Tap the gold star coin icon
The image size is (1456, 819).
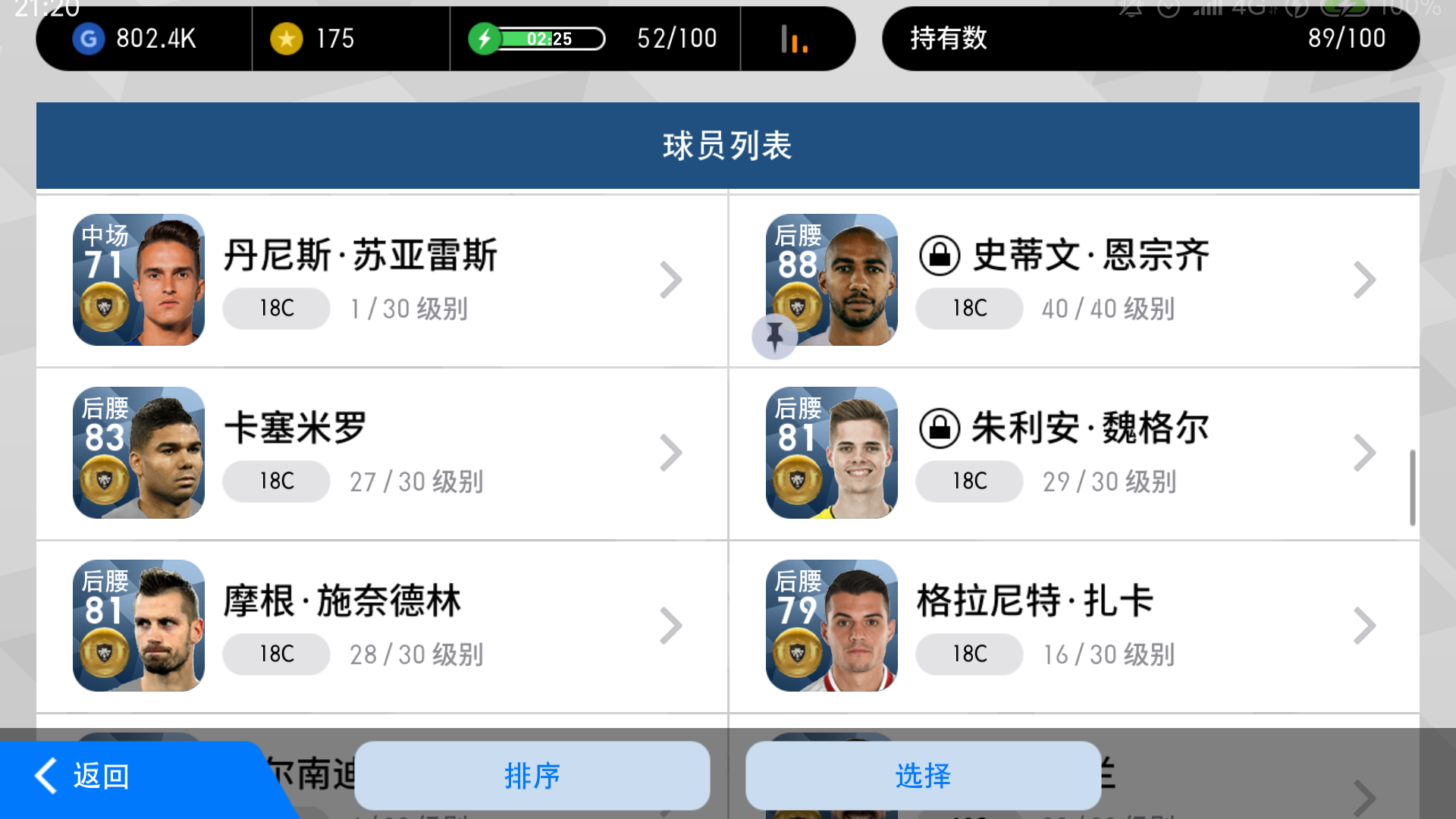pos(287,39)
